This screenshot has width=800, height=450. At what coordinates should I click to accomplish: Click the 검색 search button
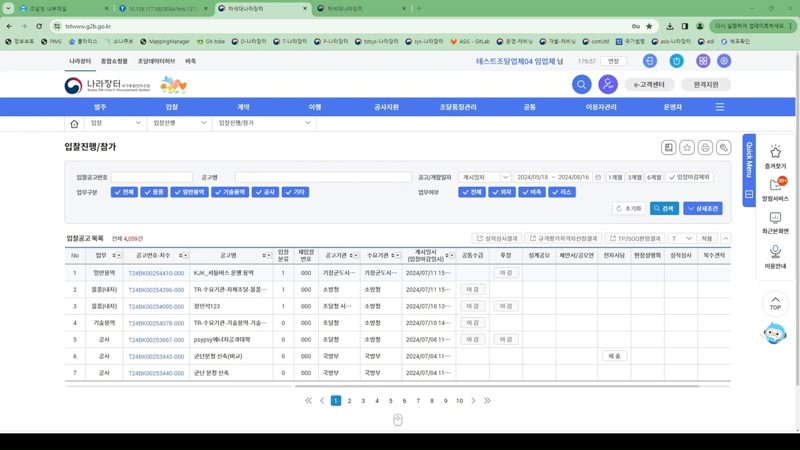tap(664, 208)
